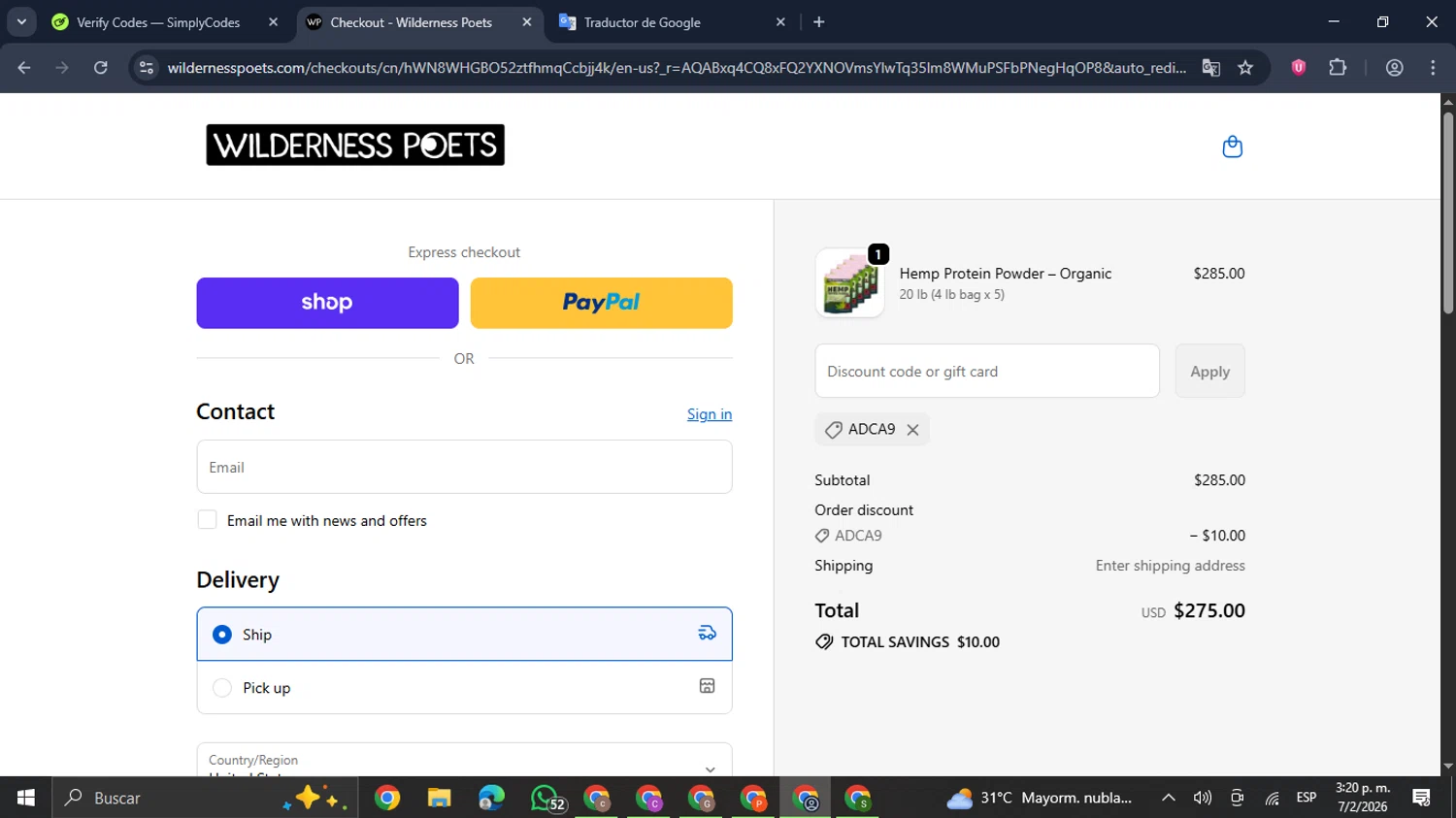
Task: Open the Chrome three-dot menu
Action: pos(1433,68)
